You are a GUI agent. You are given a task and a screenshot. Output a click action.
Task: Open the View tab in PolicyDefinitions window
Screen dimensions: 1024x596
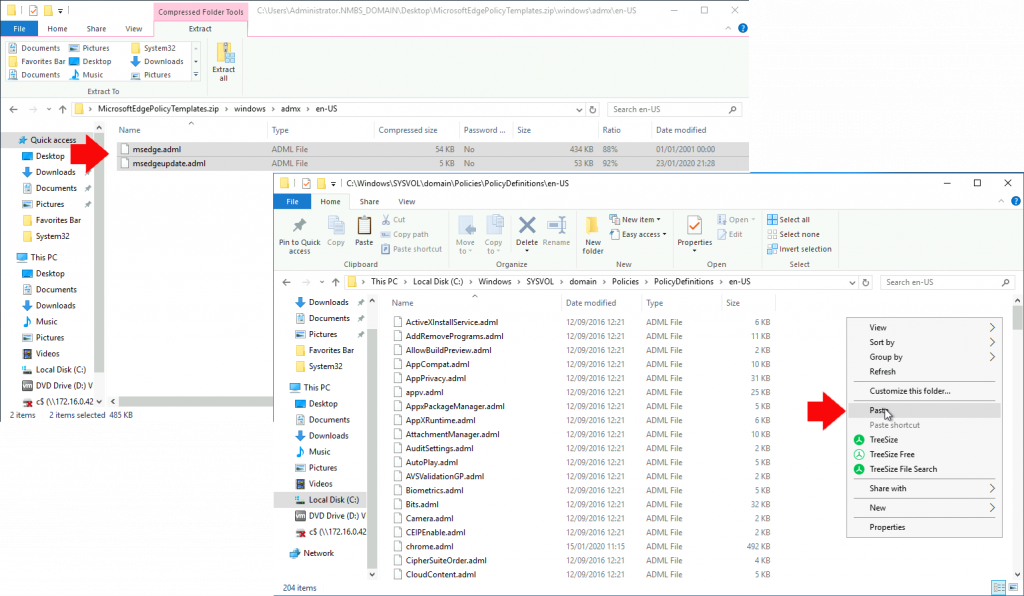406,202
